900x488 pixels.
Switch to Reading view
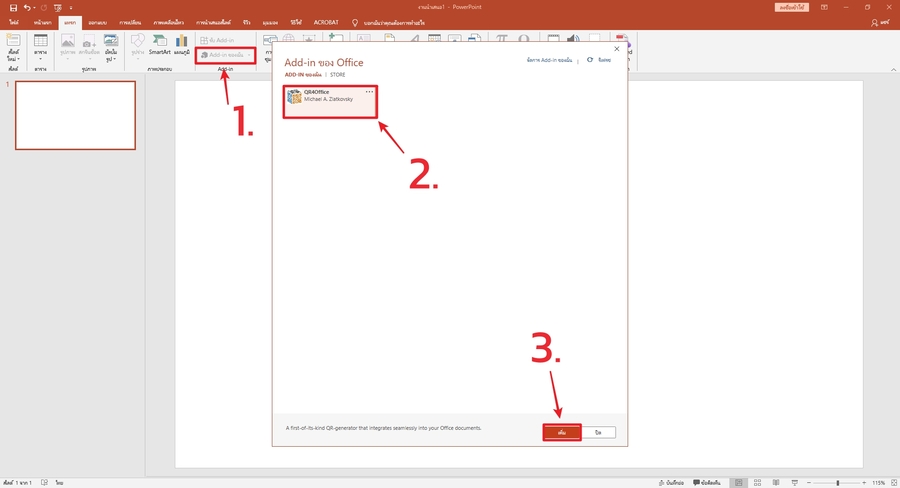(776, 483)
